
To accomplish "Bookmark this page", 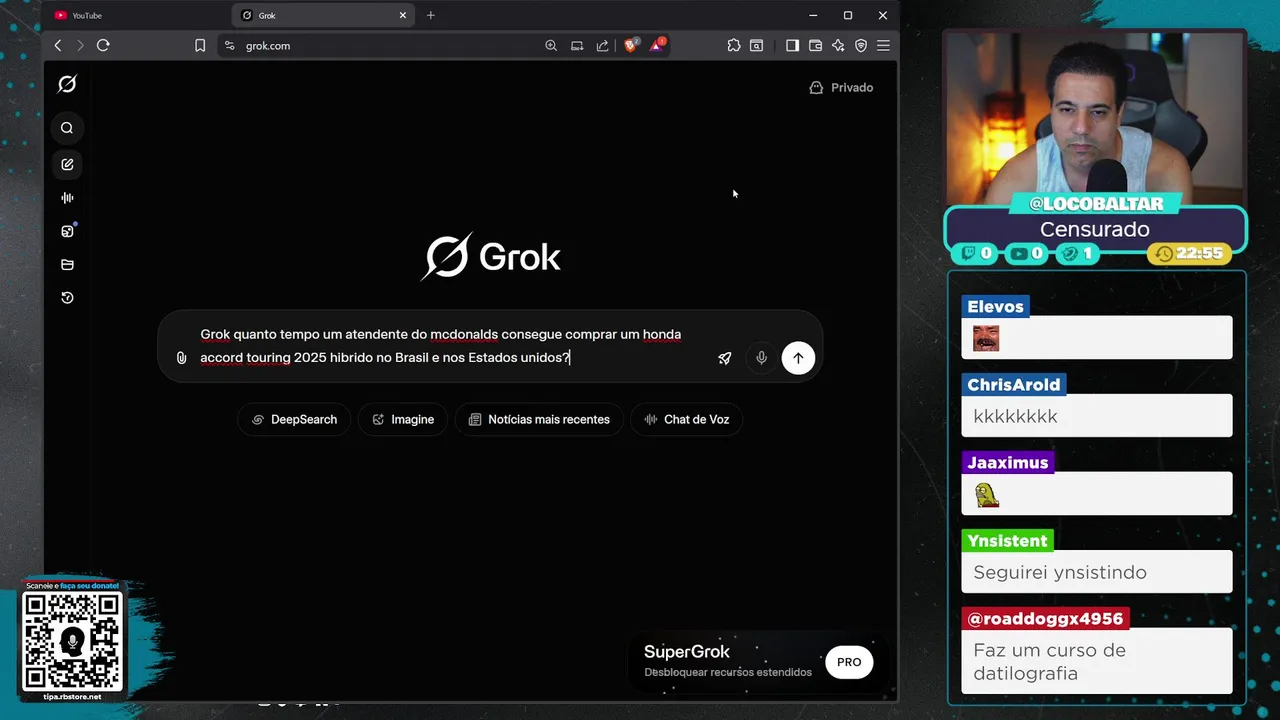I will (x=200, y=45).
